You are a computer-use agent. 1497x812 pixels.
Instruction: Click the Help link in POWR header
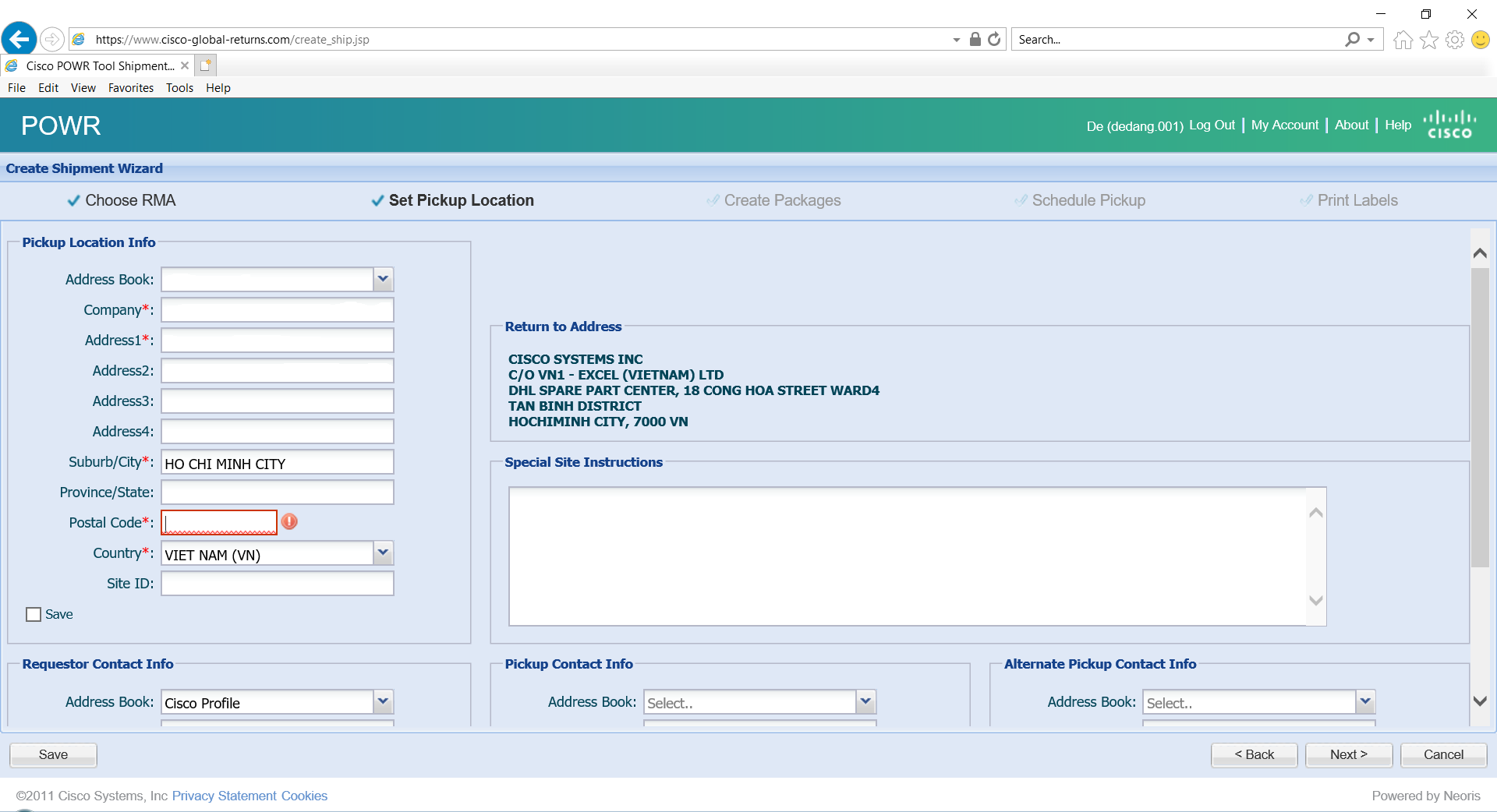[x=1398, y=125]
